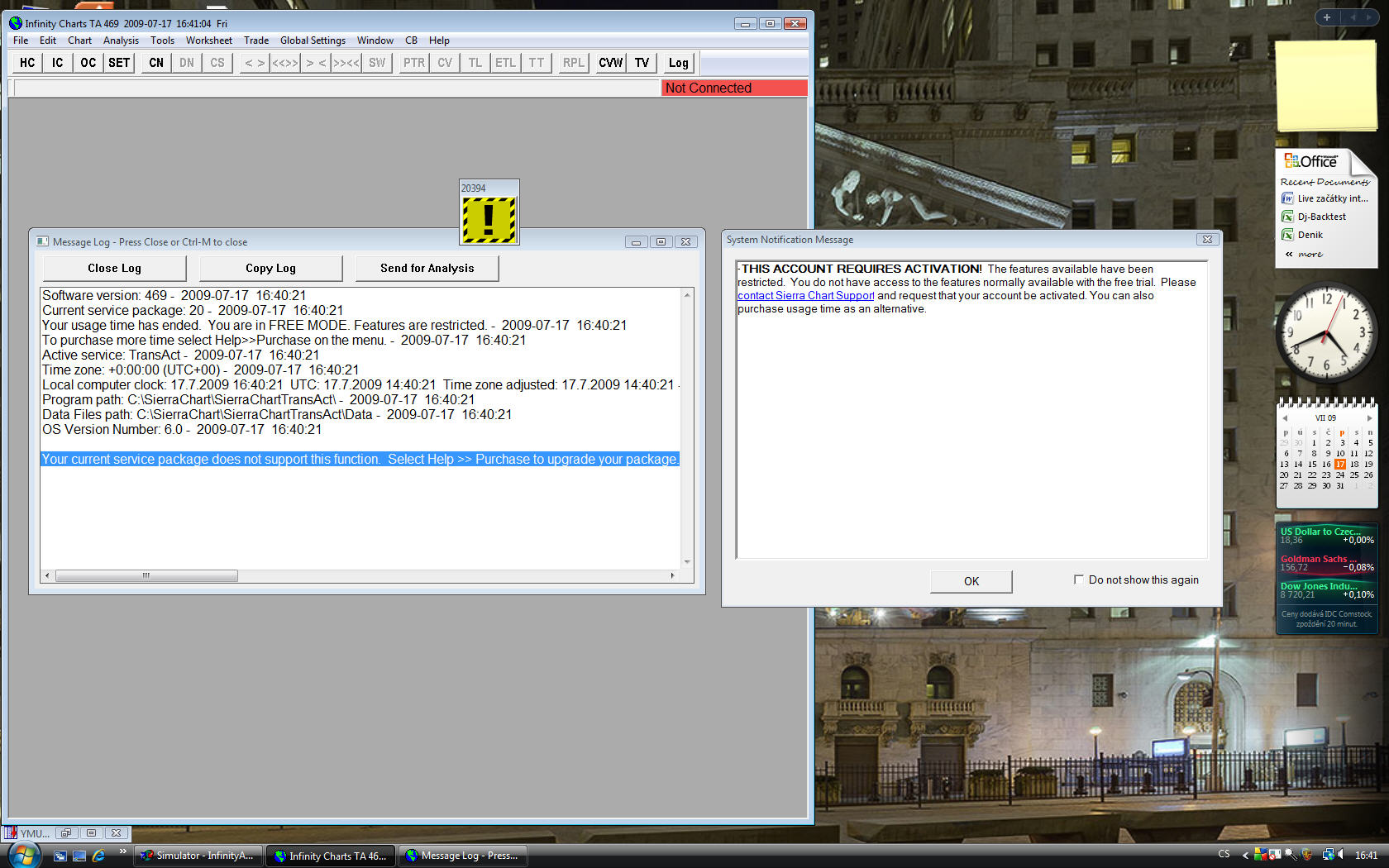Open the Window menu
The width and height of the screenshot is (1389, 868).
point(375,41)
